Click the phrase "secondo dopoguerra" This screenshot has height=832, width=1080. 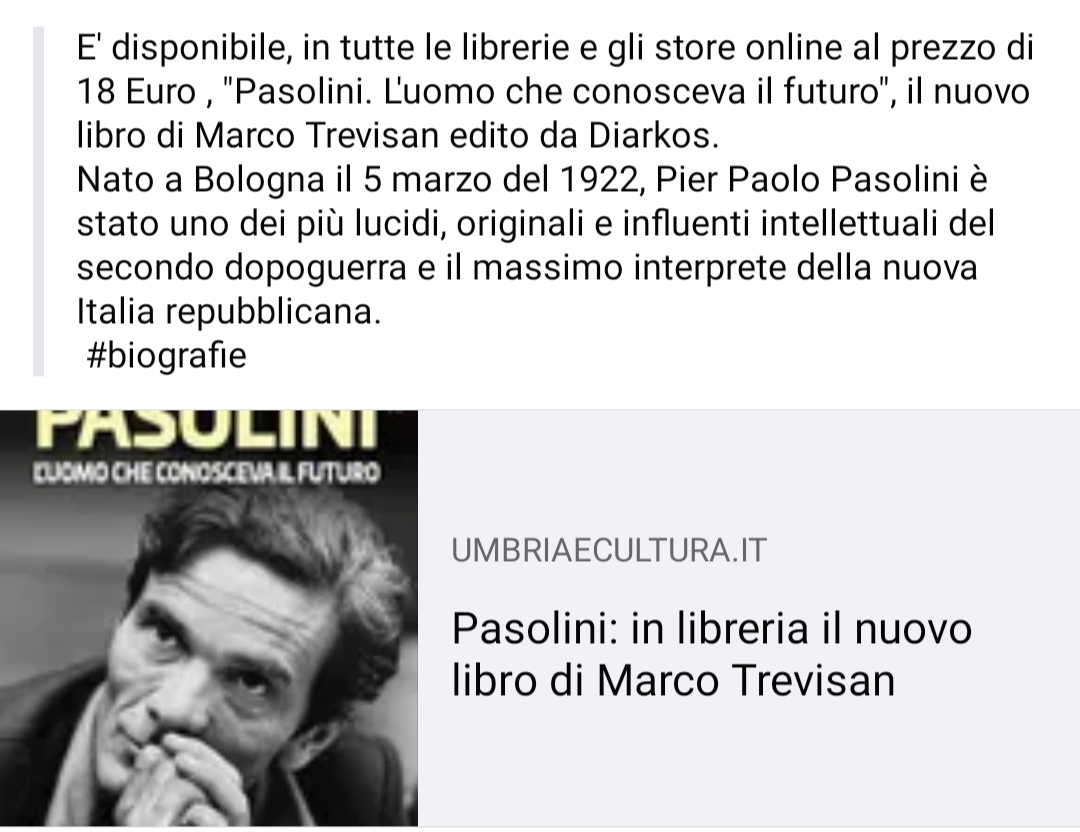[x=241, y=268]
